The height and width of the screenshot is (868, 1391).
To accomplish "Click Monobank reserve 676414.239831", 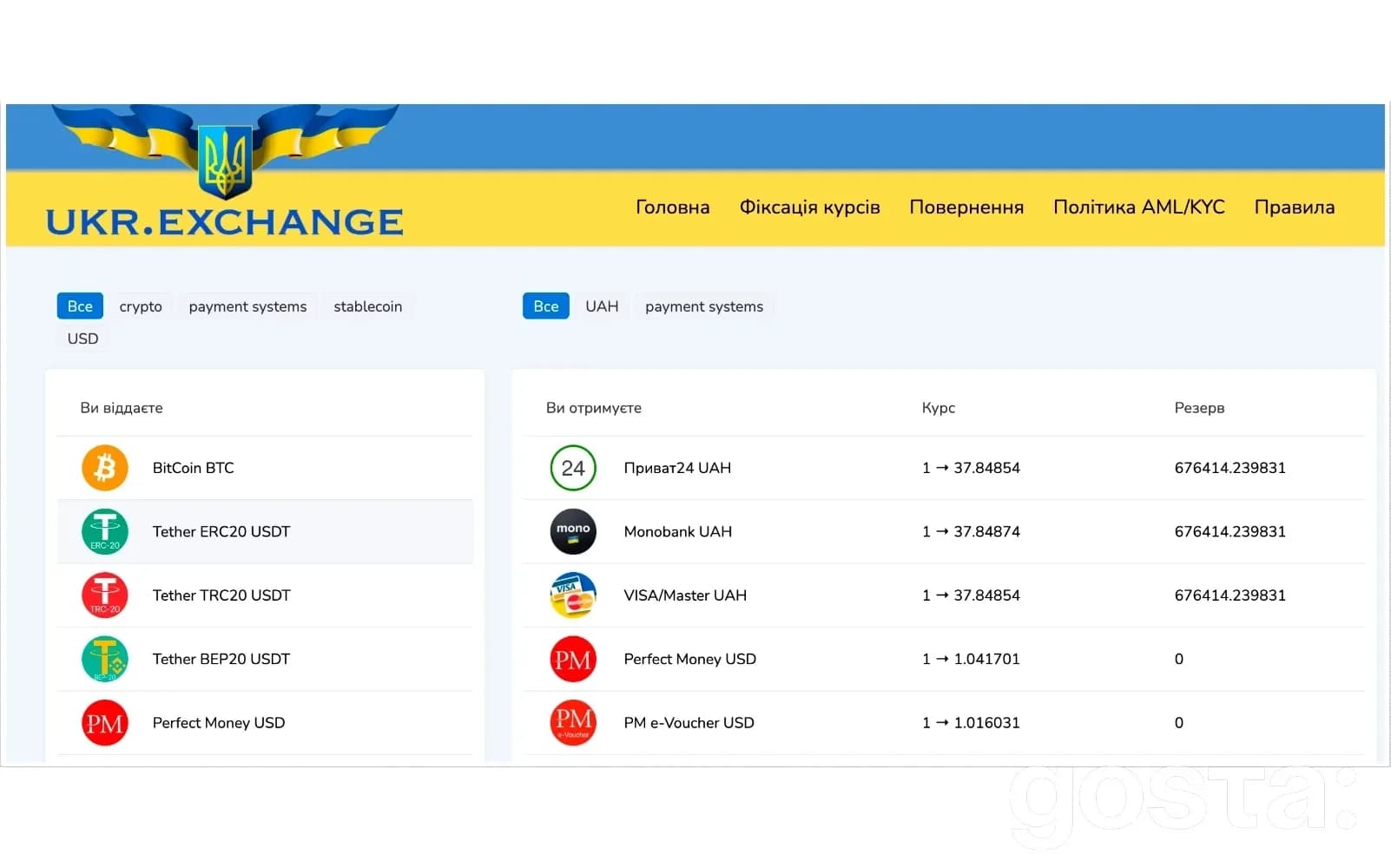I will tap(1229, 531).
